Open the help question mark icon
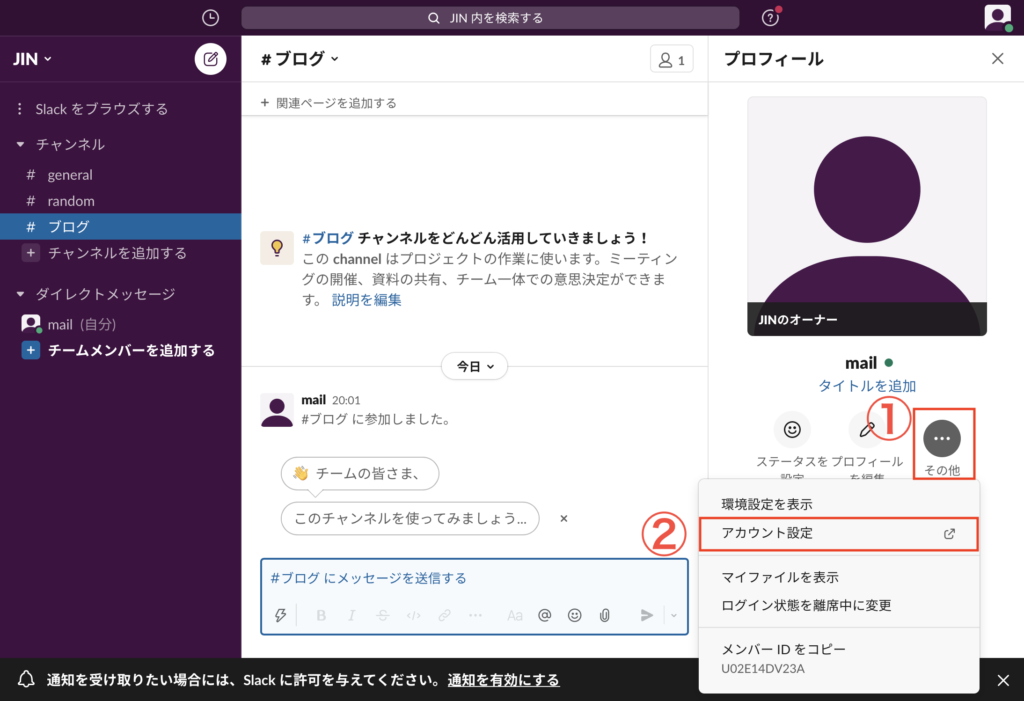The image size is (1024, 701). [771, 18]
